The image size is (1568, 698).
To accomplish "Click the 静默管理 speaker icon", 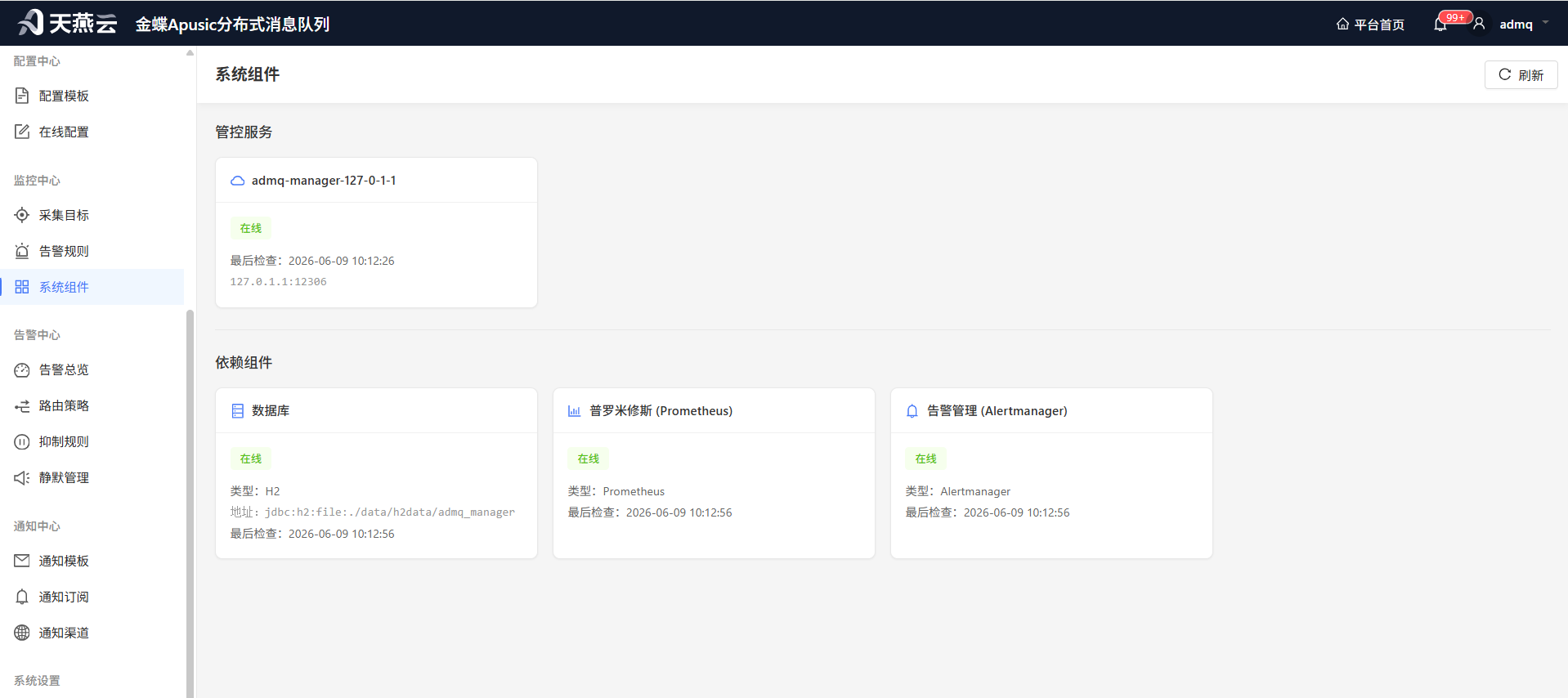I will (x=22, y=477).
